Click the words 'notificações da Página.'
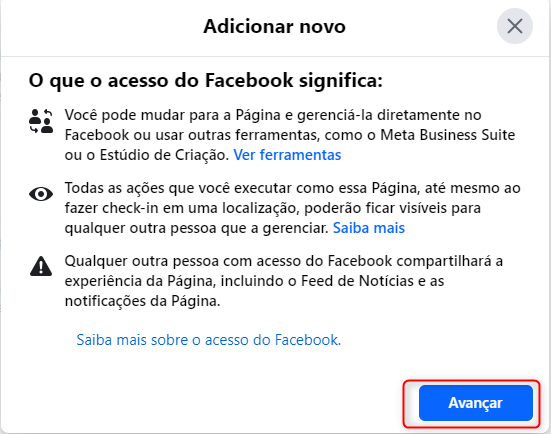Viewport: 551px width, 434px height. tap(142, 301)
